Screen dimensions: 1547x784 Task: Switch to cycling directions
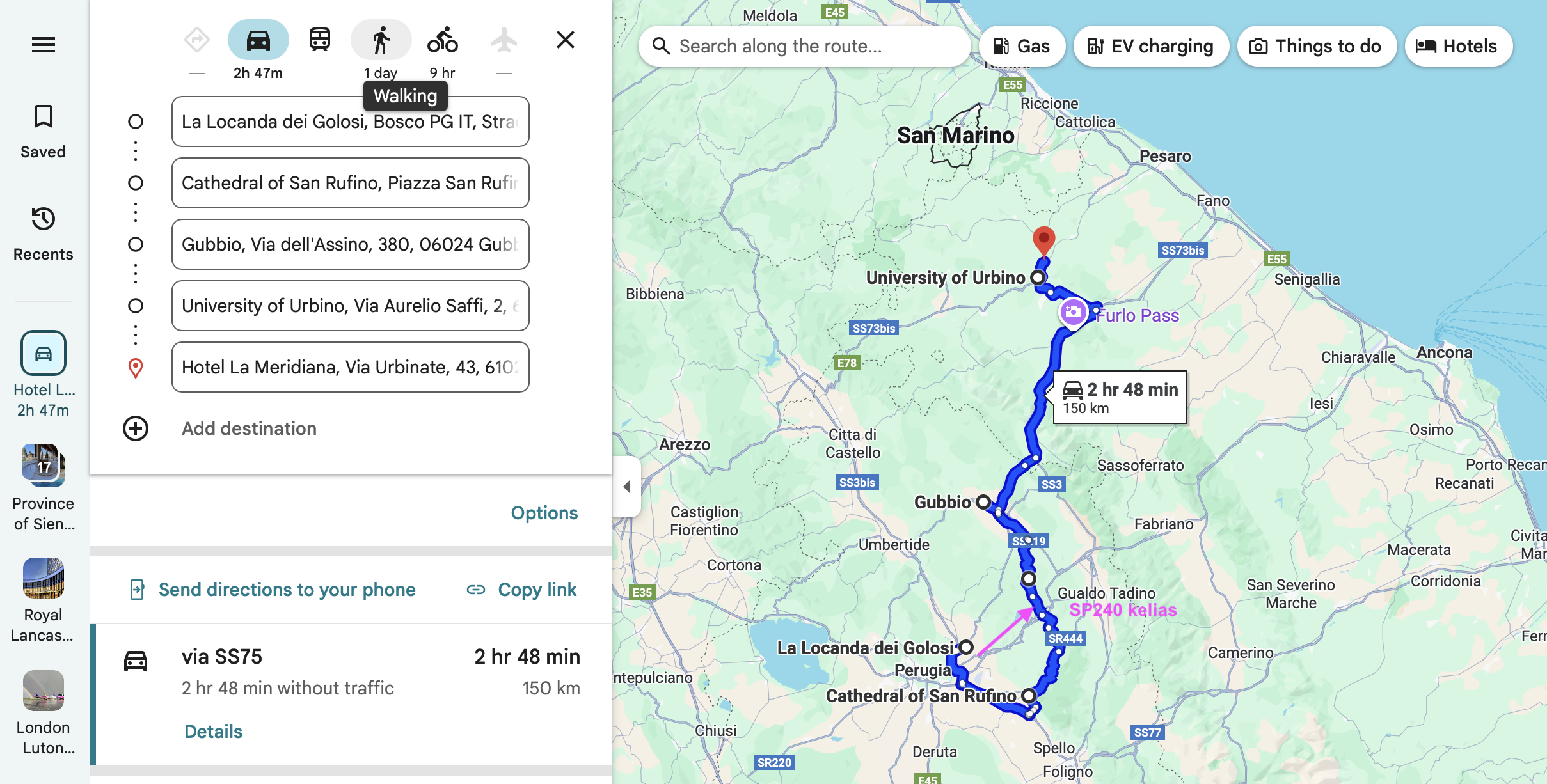click(442, 40)
